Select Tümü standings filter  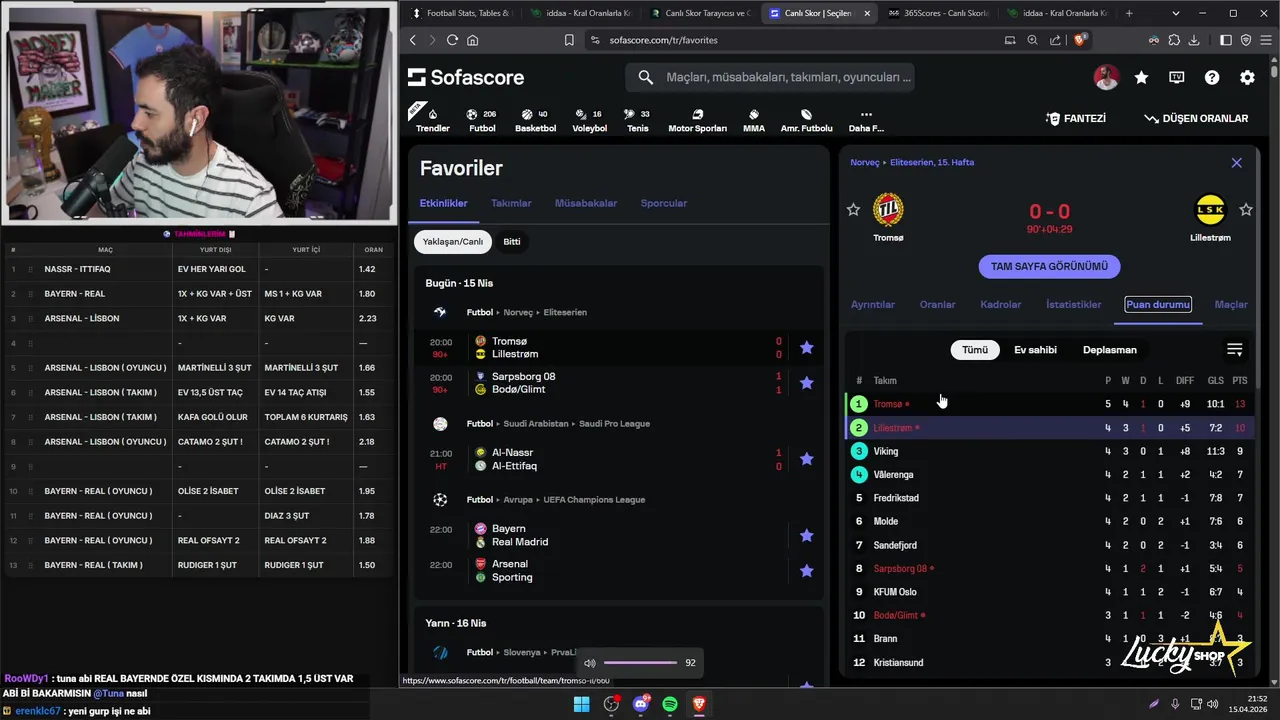(x=975, y=350)
